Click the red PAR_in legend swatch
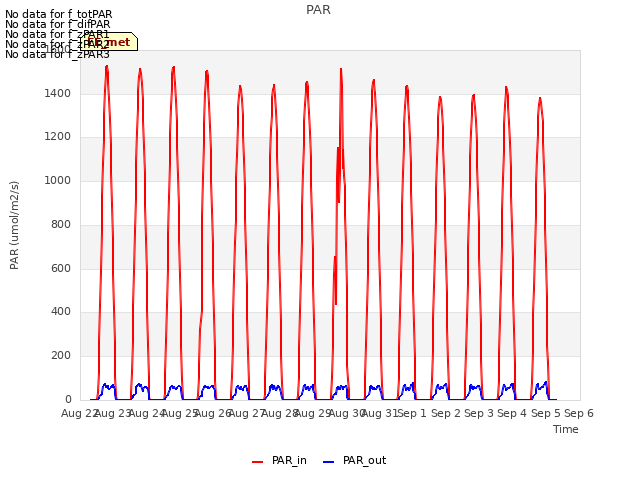The height and width of the screenshot is (480, 640). tap(258, 462)
